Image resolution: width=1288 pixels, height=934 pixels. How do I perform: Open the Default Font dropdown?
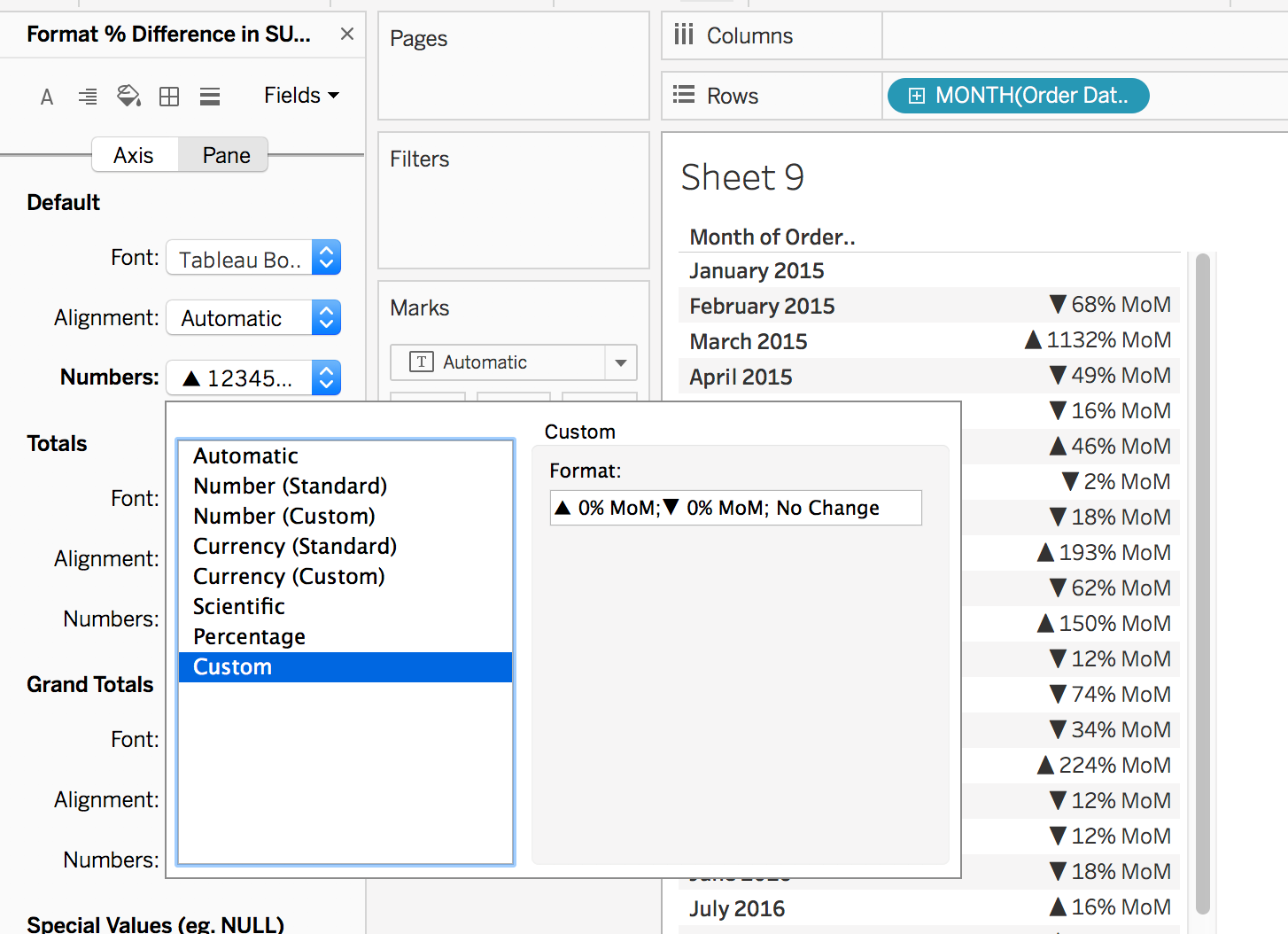(326, 258)
